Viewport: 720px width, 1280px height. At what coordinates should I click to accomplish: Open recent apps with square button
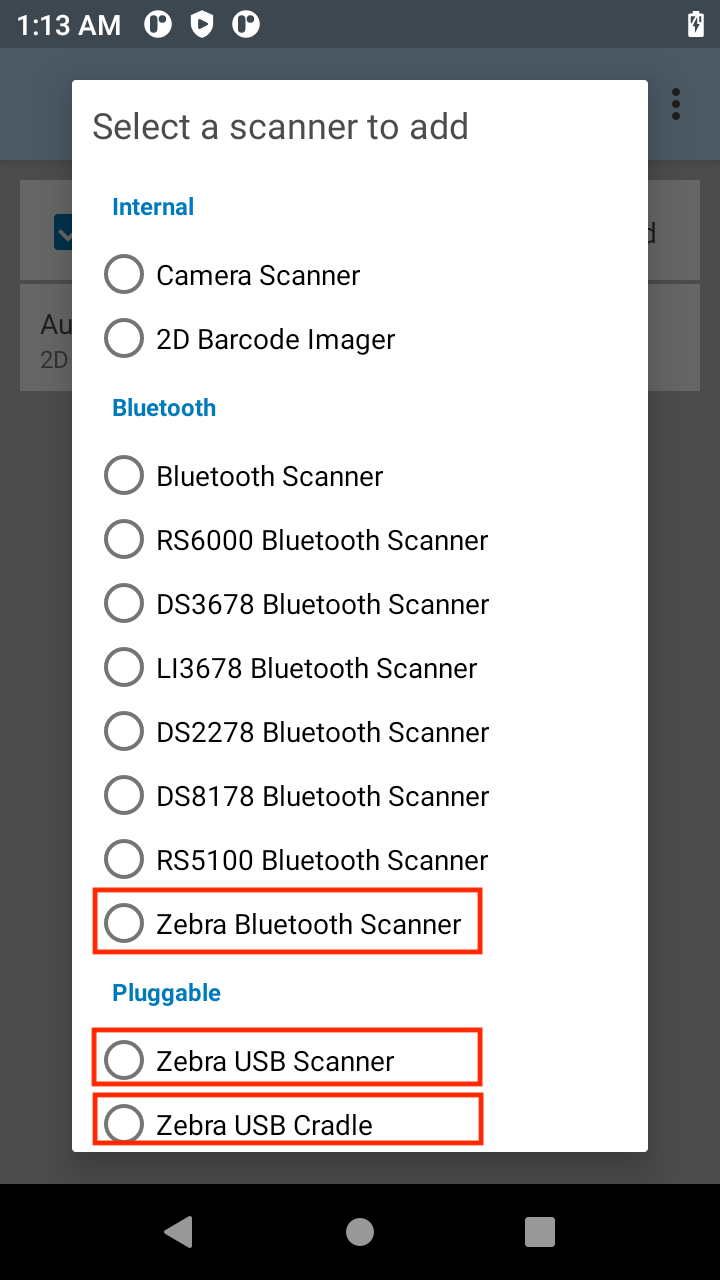(540, 1232)
